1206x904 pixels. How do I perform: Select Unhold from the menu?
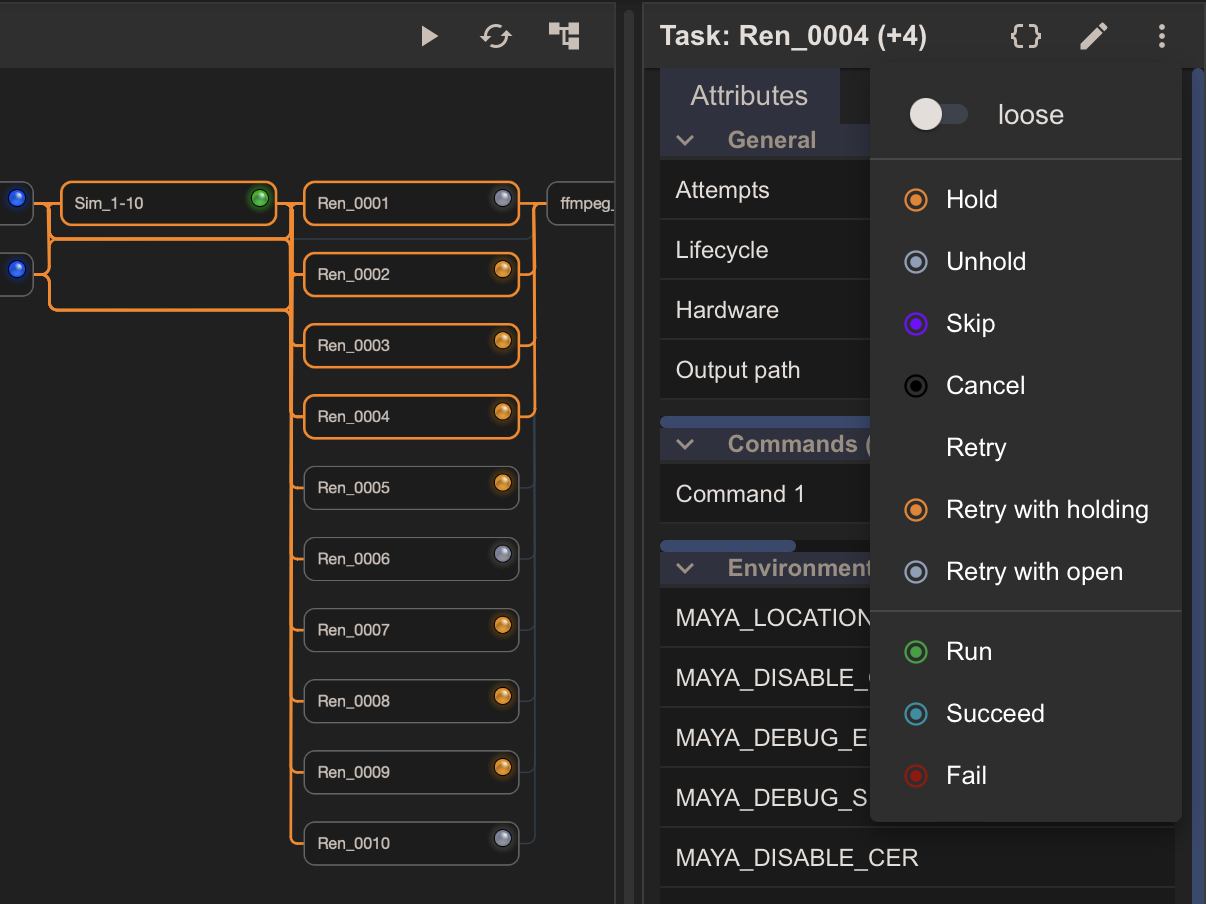(x=1026, y=261)
